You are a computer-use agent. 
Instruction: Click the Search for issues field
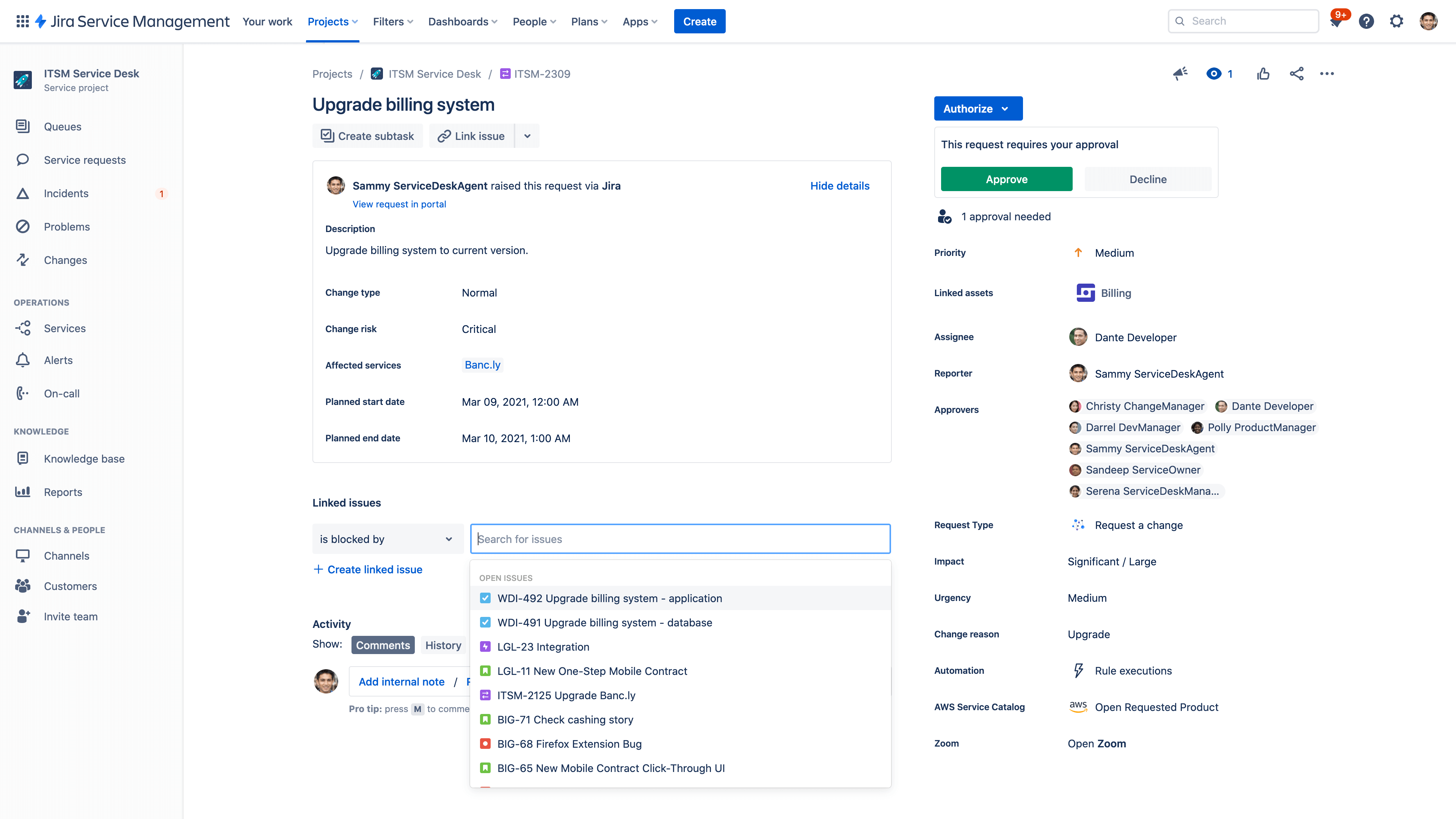pyautogui.click(x=680, y=539)
